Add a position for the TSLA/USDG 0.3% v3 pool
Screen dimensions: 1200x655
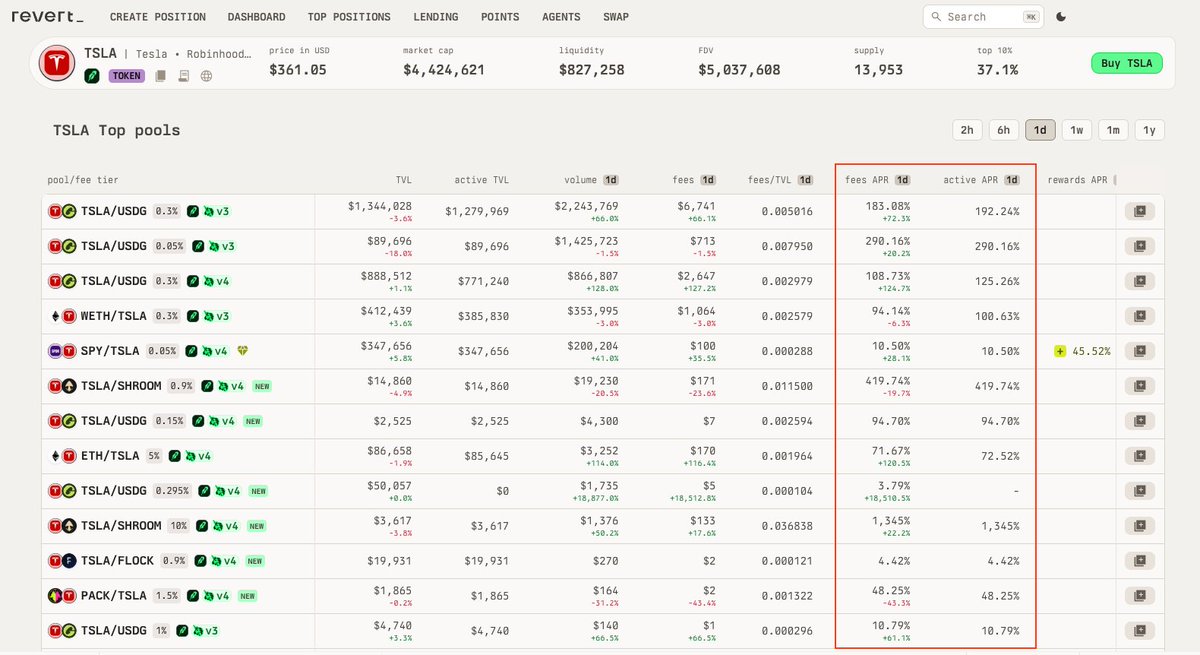click(1140, 211)
